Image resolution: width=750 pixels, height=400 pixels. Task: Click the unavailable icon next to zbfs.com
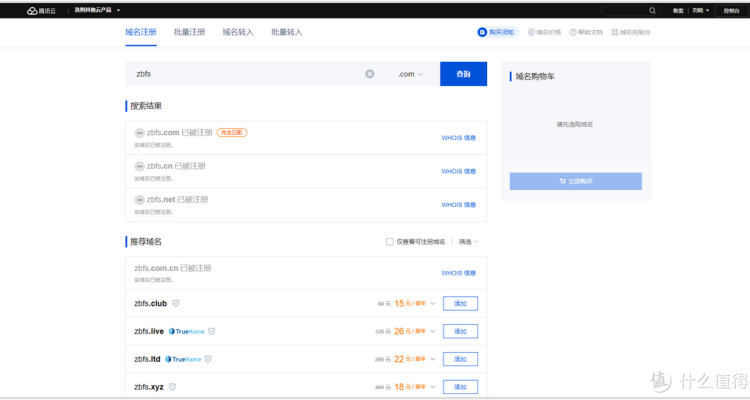pyautogui.click(x=139, y=133)
